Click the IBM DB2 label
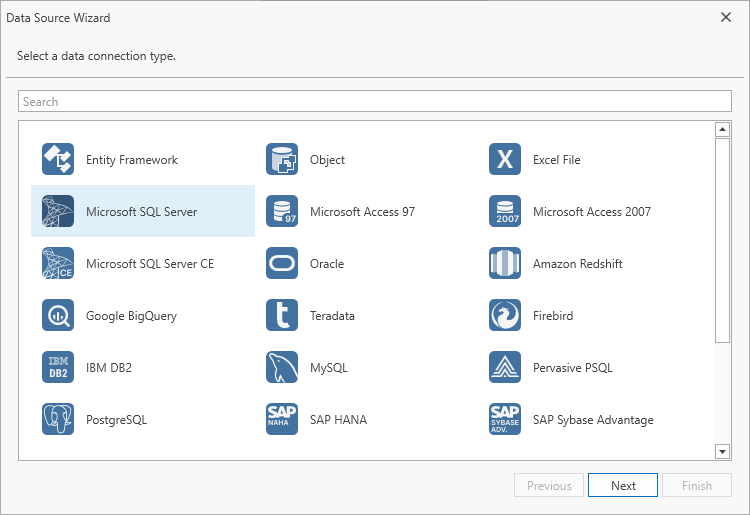This screenshot has height=515, width=750. pos(109,368)
